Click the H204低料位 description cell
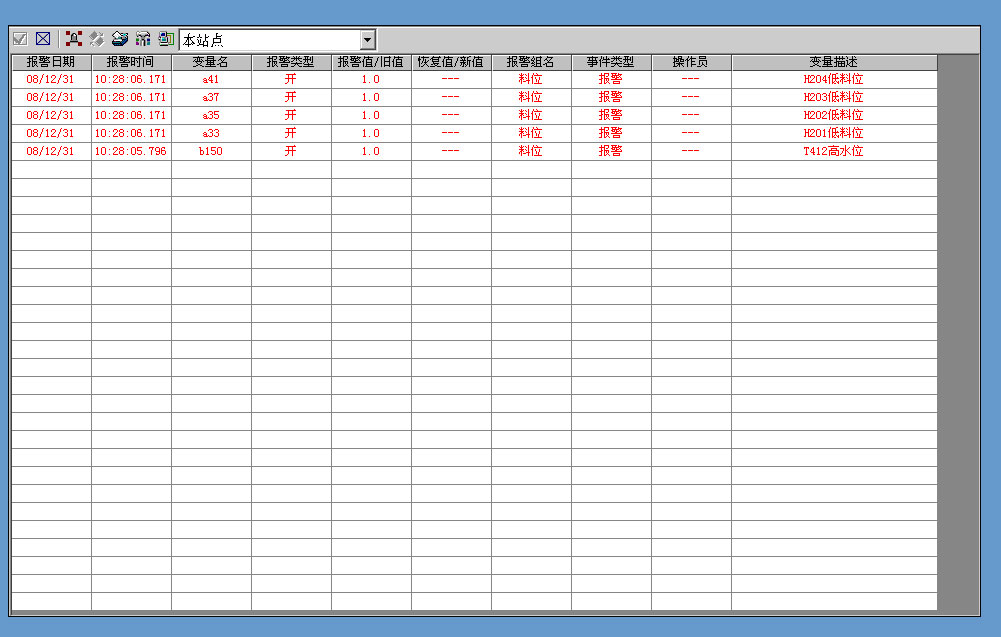 click(834, 79)
